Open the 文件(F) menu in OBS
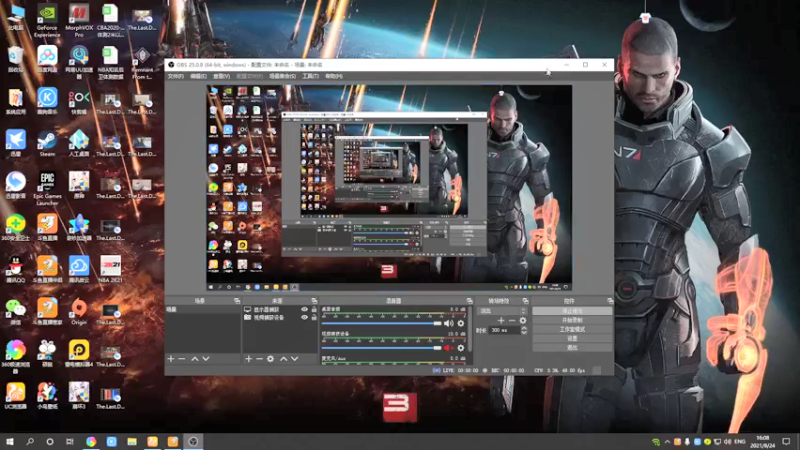The width and height of the screenshot is (800, 450). (176, 77)
